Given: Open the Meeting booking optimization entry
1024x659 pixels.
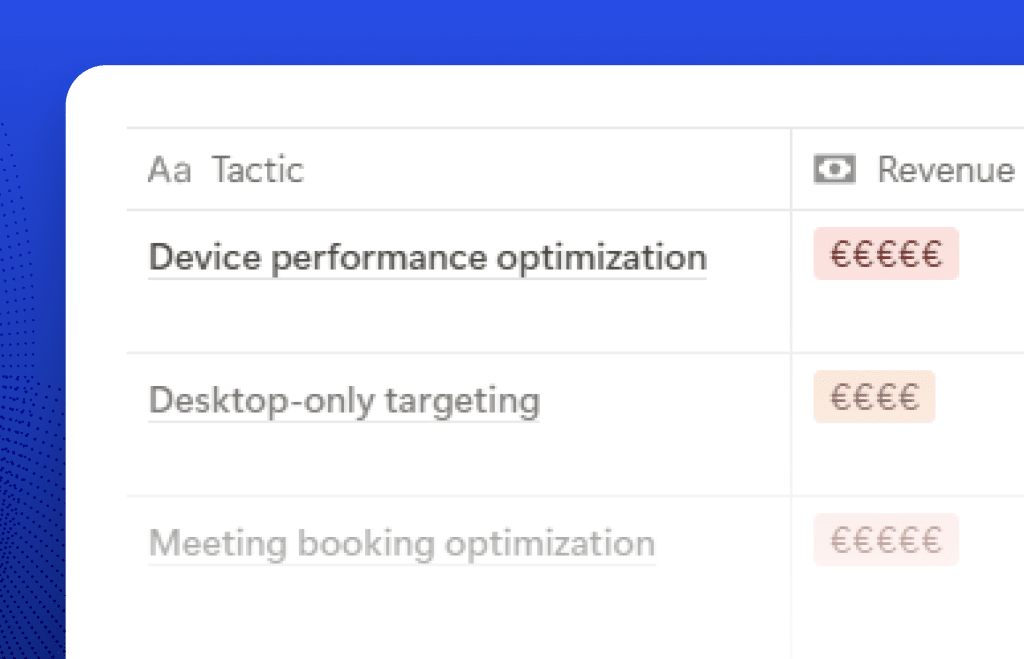Looking at the screenshot, I should (x=401, y=544).
